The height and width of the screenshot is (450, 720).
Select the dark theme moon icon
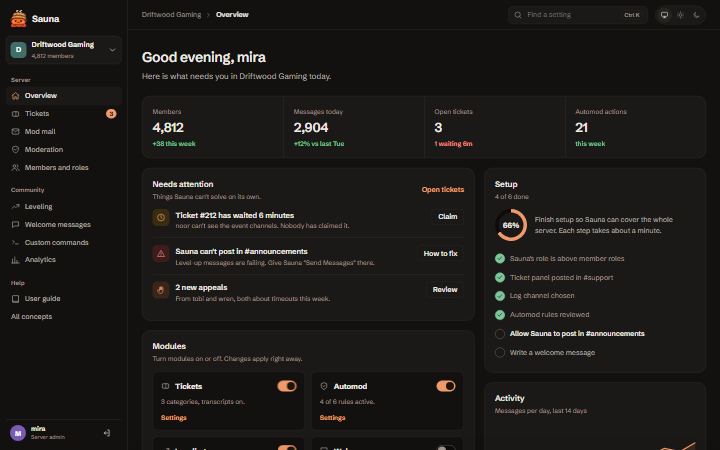click(x=696, y=15)
